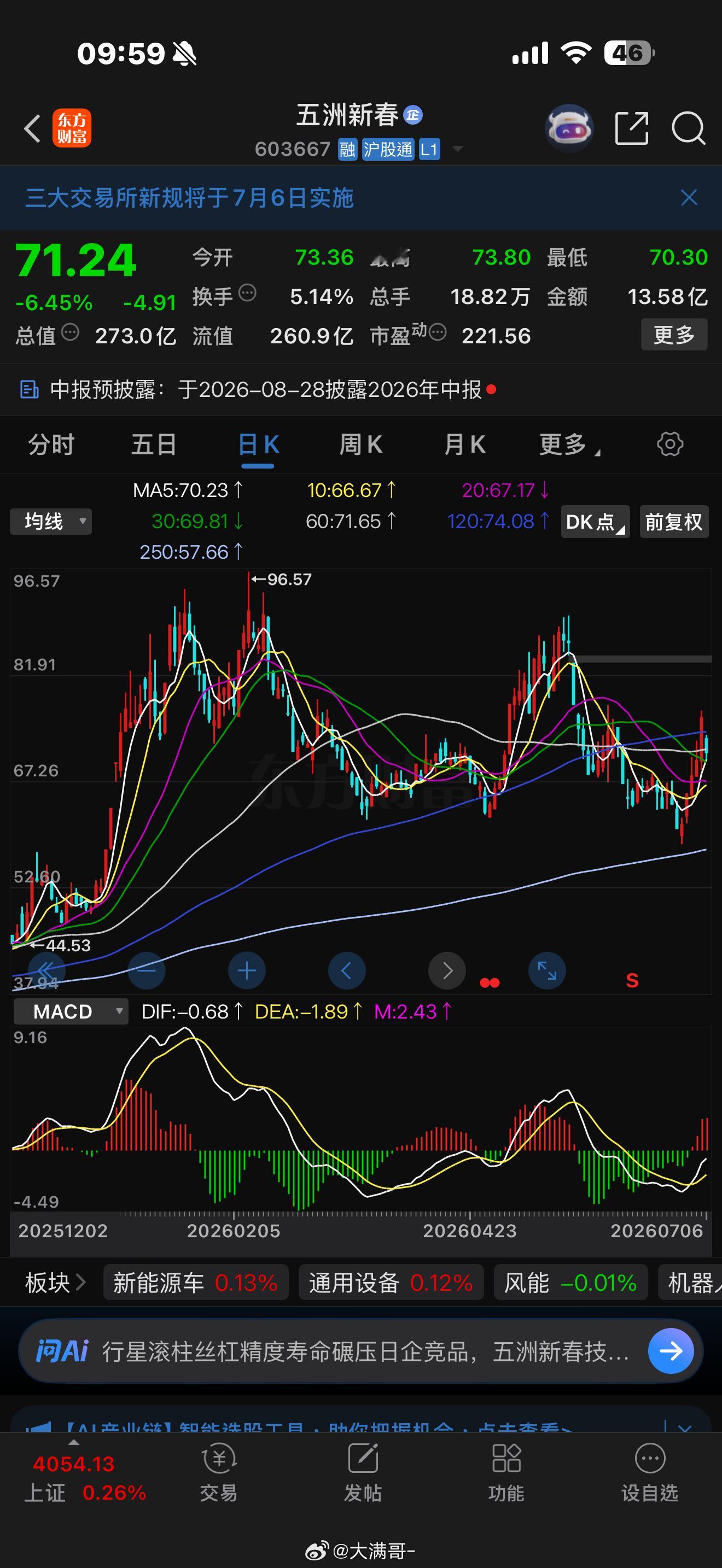The image size is (722, 1568).
Task: Tap the 融 margin badge
Action: click(x=348, y=149)
